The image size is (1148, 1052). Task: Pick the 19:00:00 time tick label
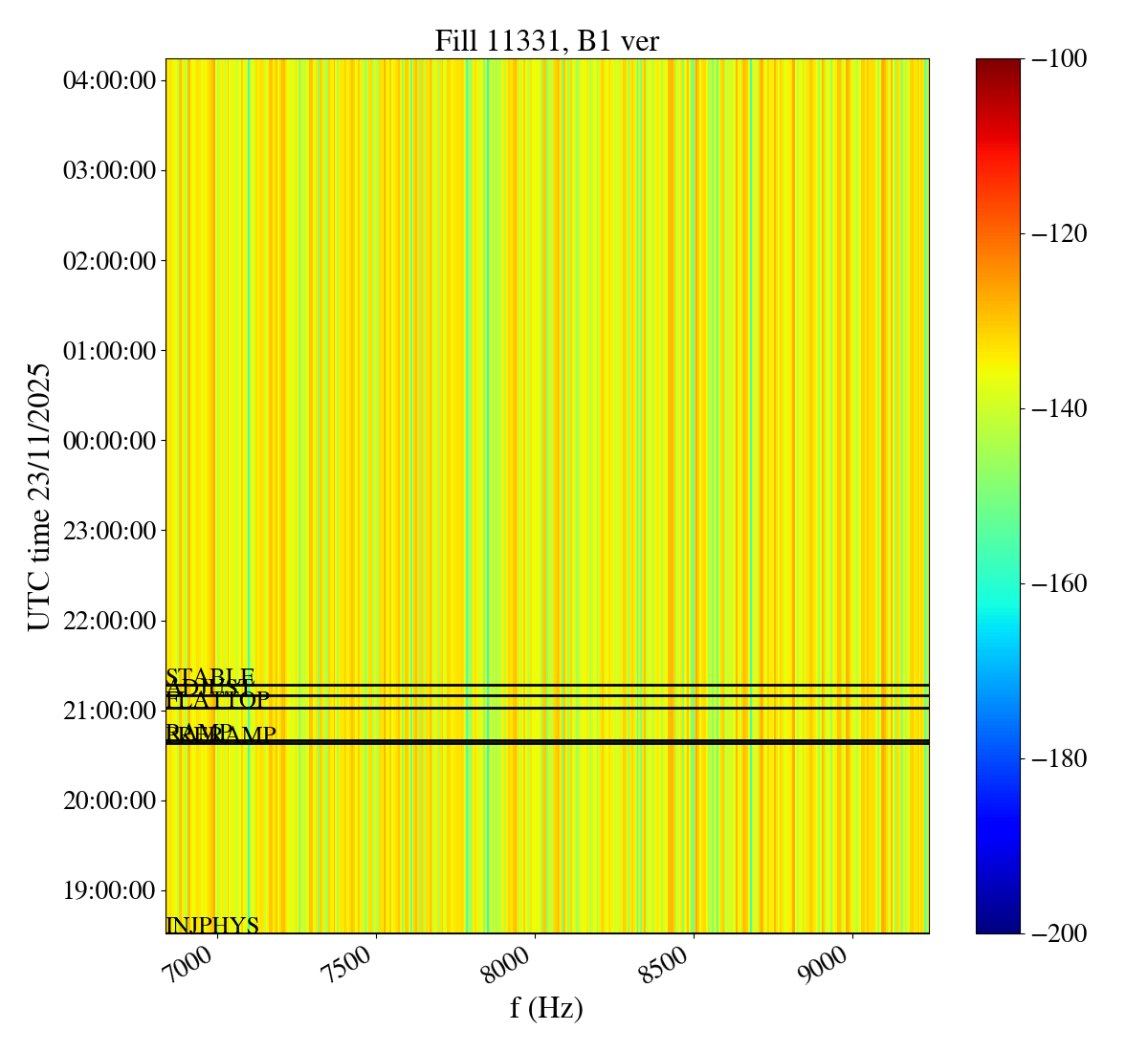coord(109,890)
